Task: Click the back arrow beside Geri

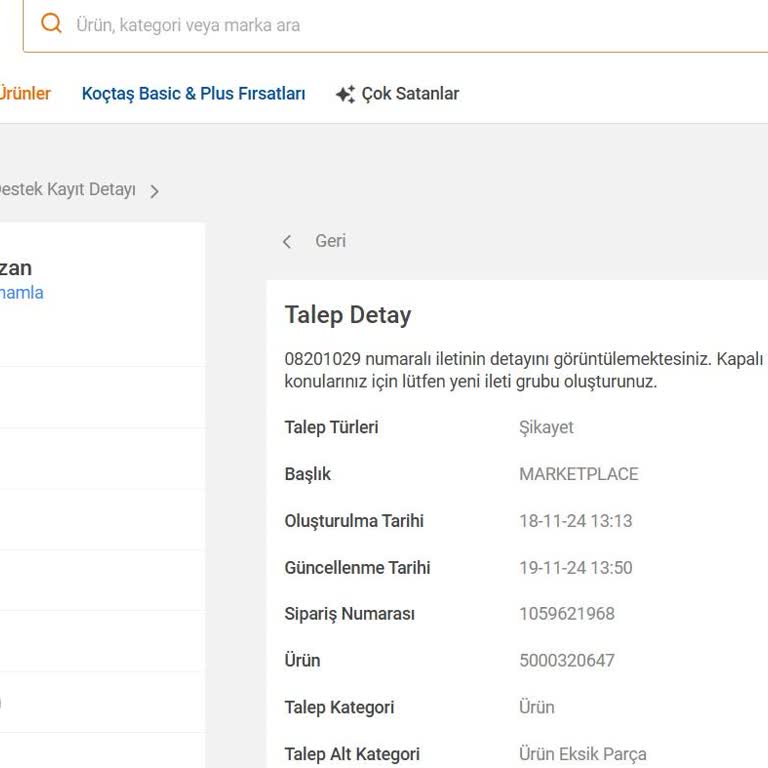Action: coord(287,241)
